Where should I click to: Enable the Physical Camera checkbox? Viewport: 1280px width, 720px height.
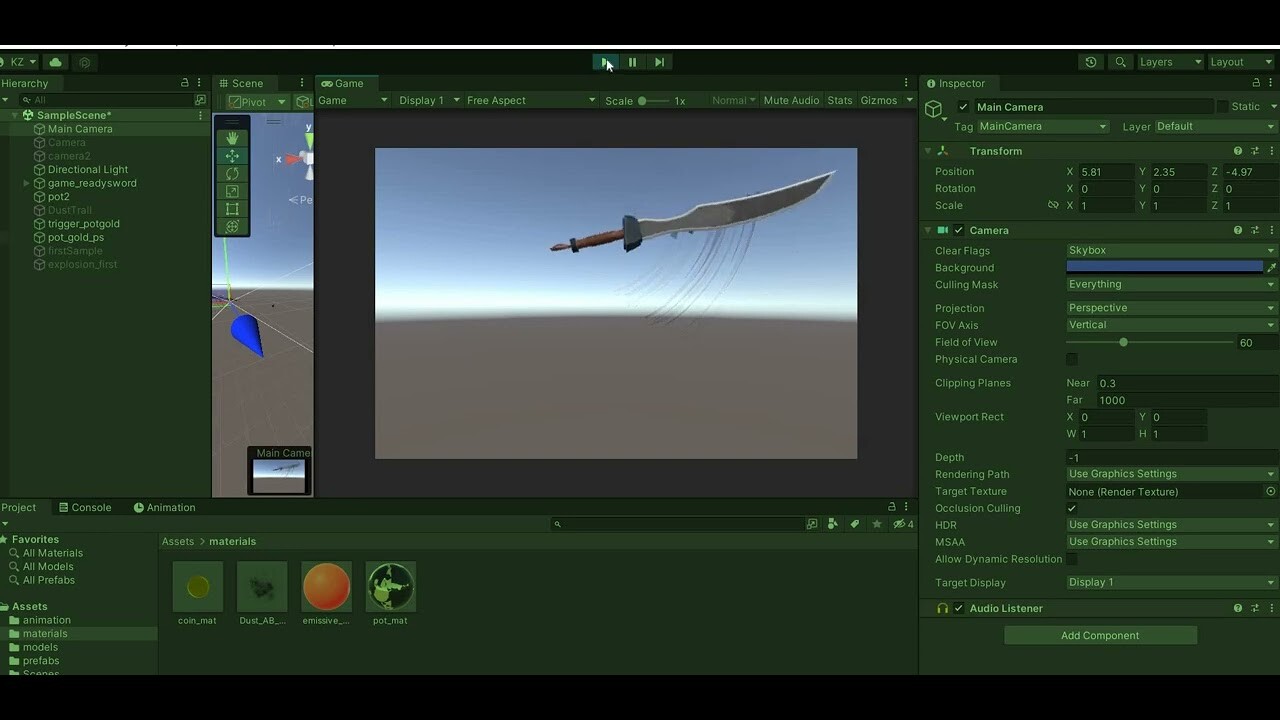(1071, 359)
